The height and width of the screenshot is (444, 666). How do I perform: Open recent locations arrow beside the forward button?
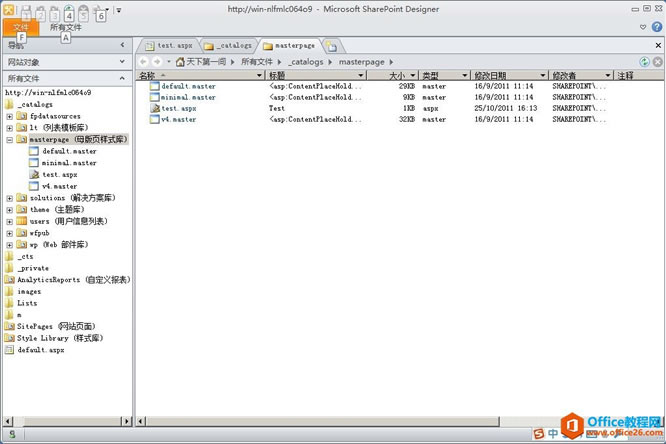tap(169, 62)
